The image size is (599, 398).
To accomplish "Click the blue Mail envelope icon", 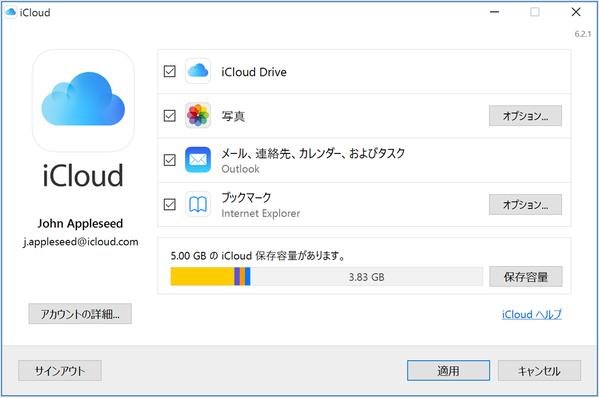I will click(198, 160).
